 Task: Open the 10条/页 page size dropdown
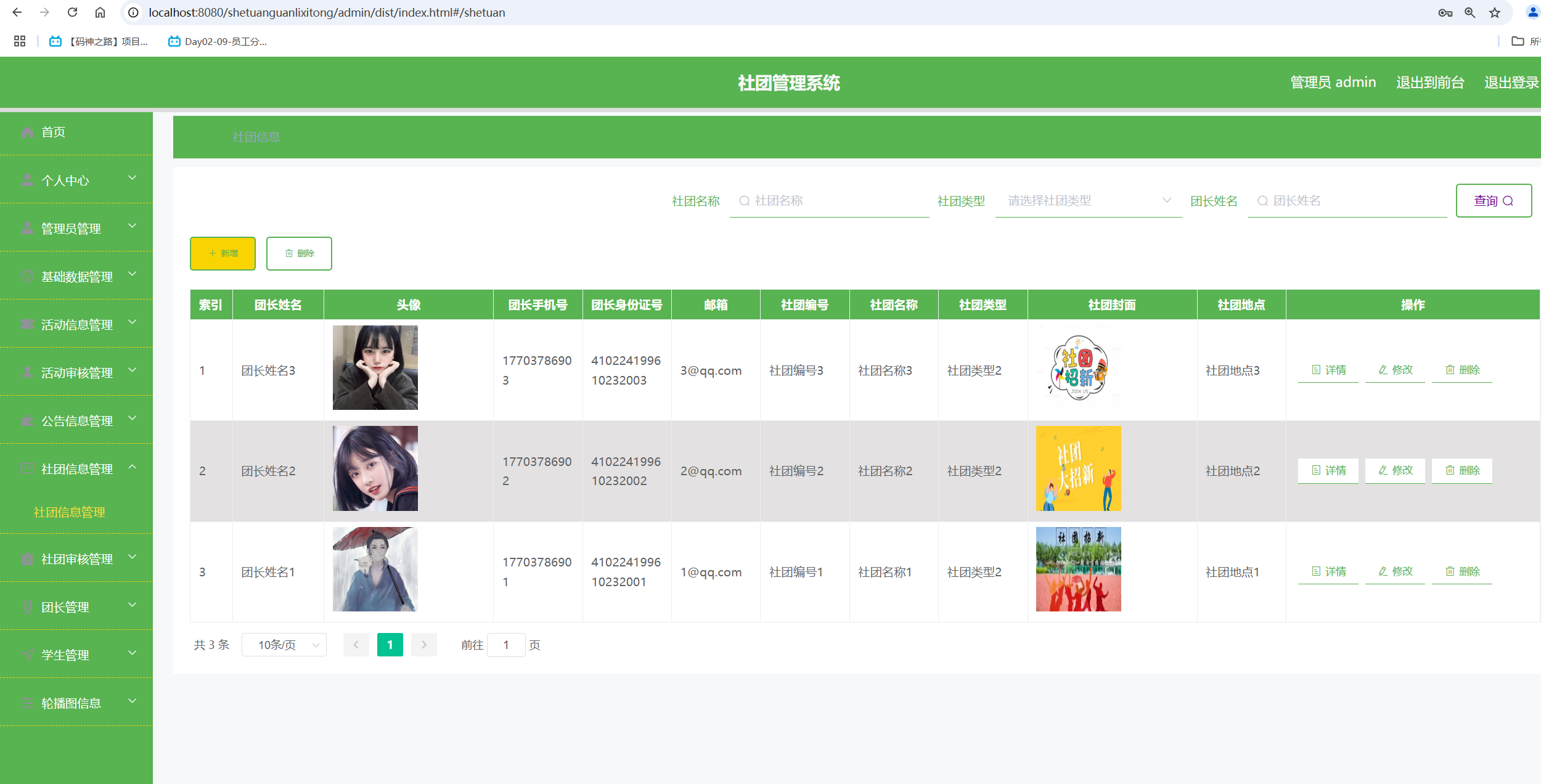point(284,645)
